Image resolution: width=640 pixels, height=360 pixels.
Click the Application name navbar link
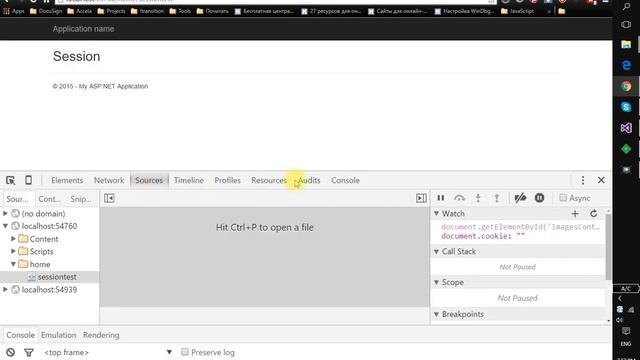click(83, 29)
